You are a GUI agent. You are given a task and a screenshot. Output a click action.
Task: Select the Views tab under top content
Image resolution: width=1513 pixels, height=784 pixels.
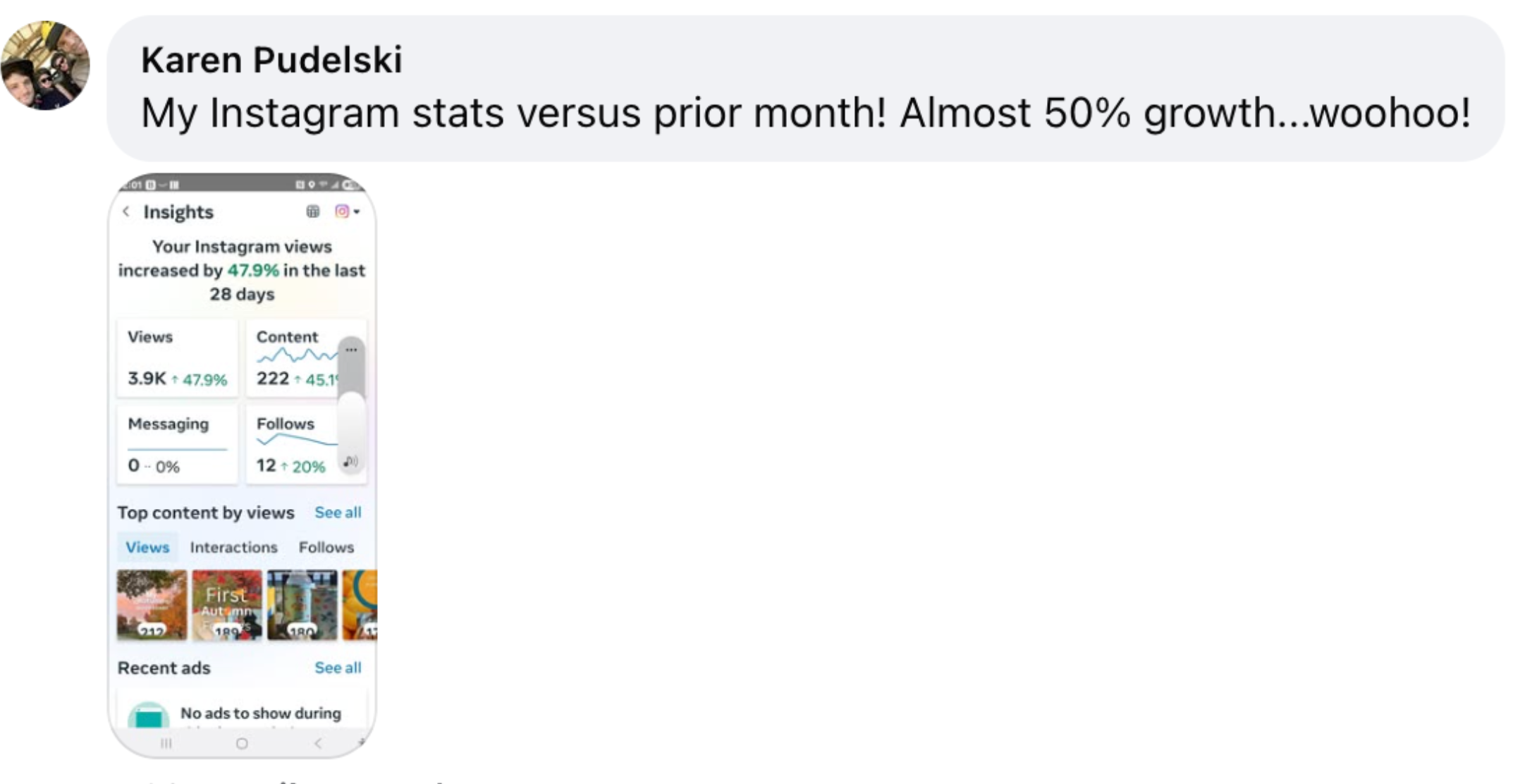pos(147,547)
